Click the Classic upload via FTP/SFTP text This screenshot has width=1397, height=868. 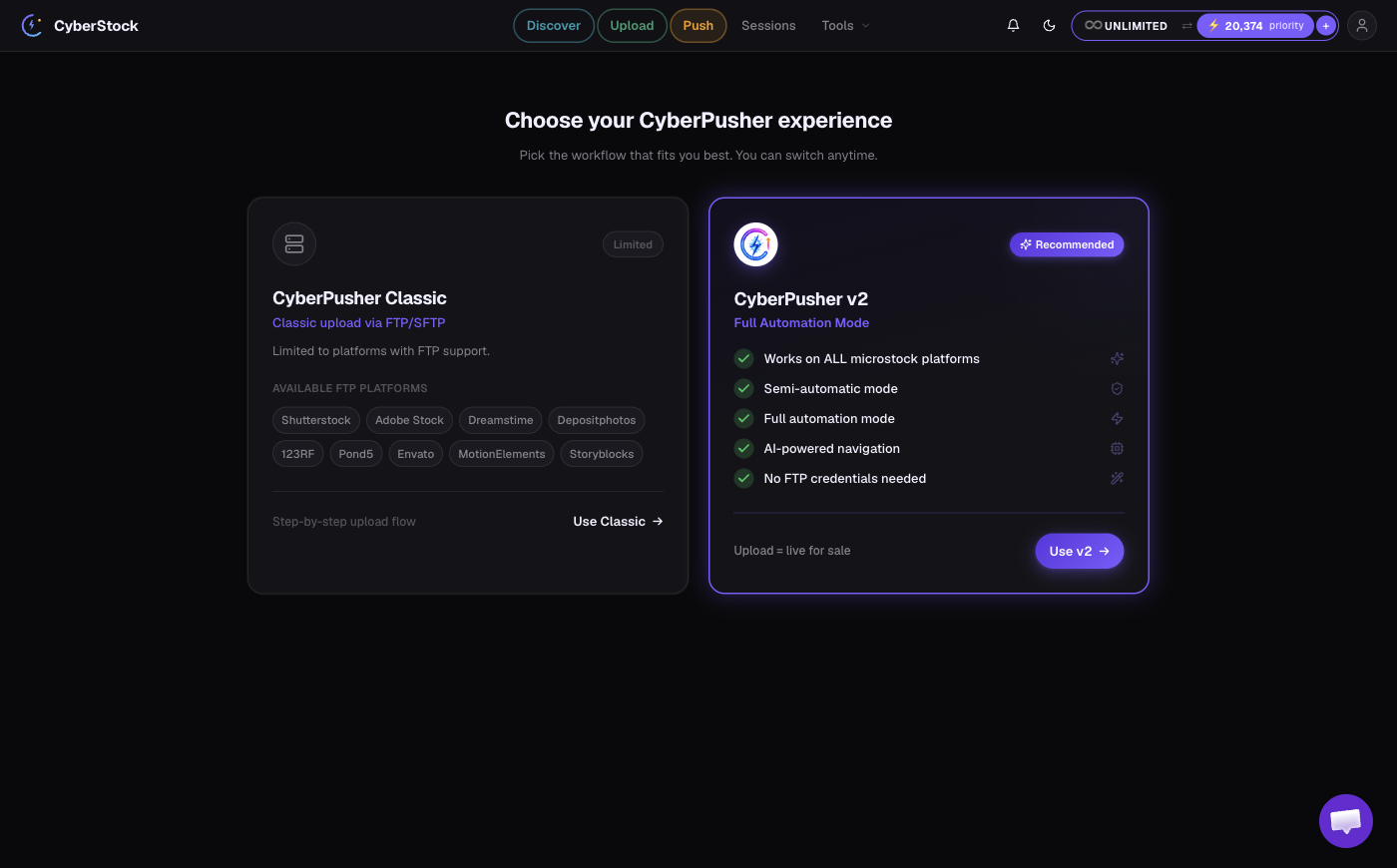tap(359, 323)
